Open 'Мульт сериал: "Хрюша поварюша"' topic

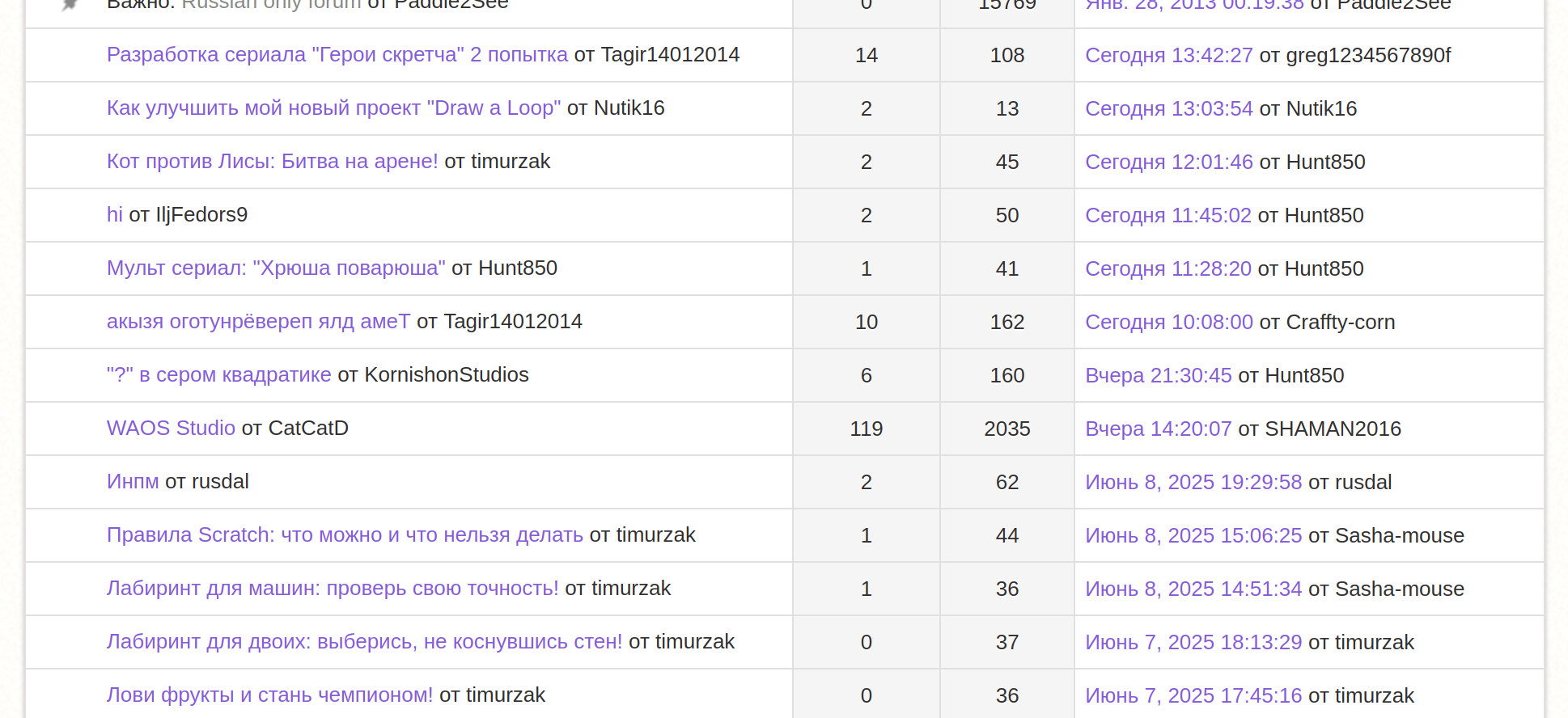[275, 268]
